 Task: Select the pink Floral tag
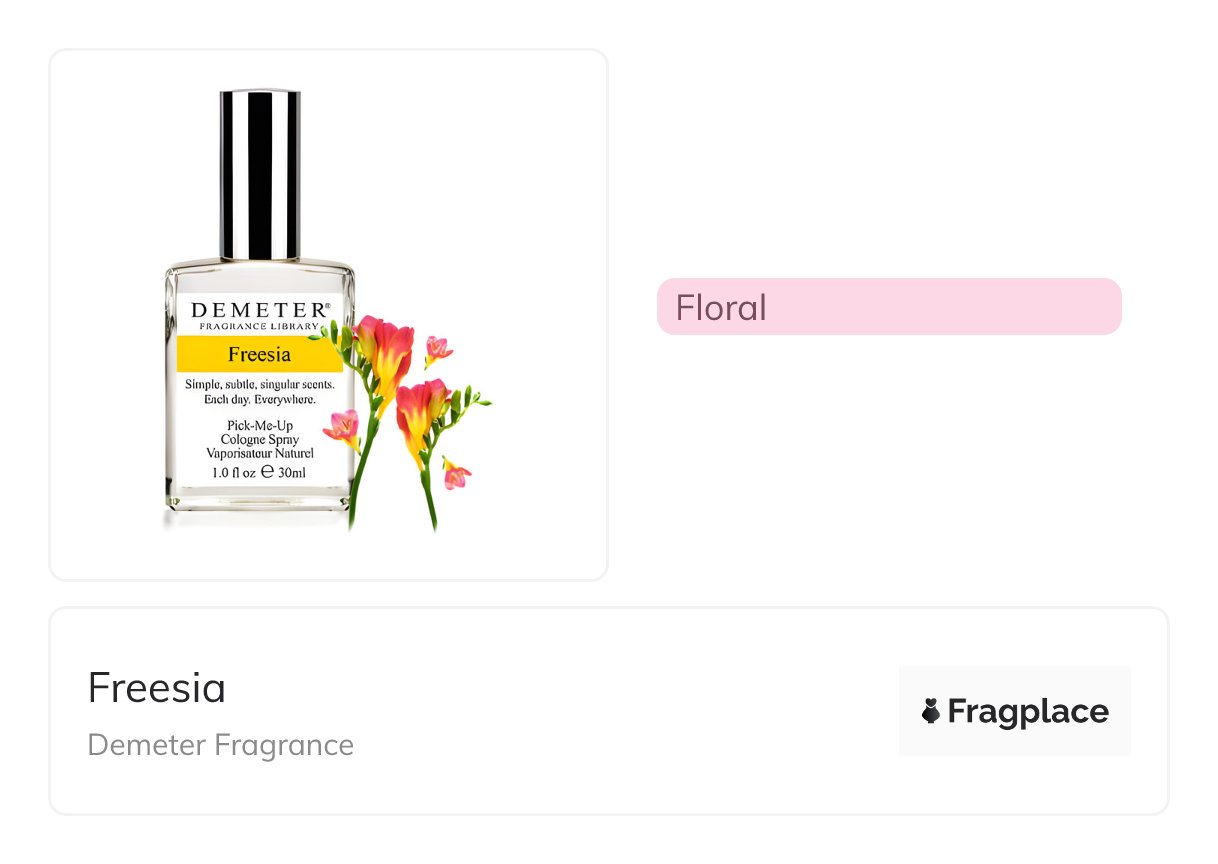point(888,306)
